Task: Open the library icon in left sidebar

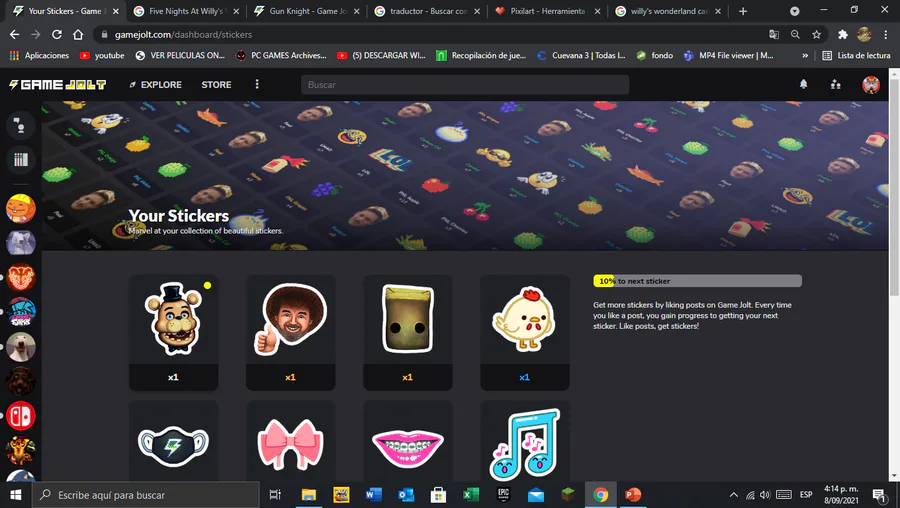Action: (21, 159)
